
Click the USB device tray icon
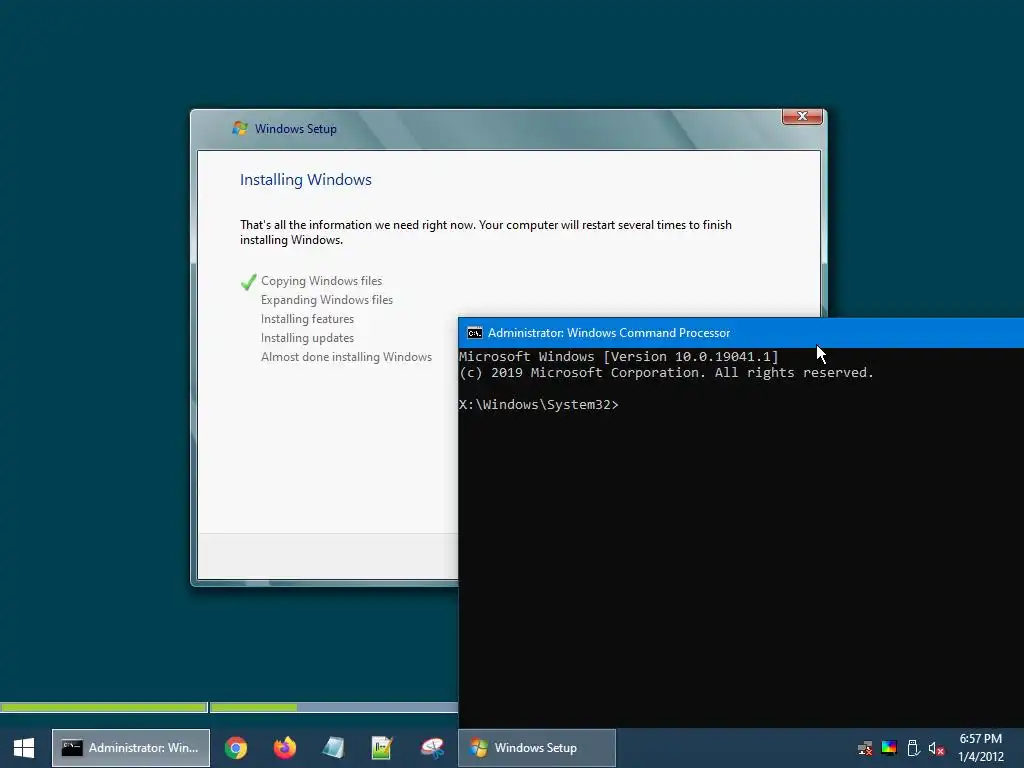click(913, 748)
